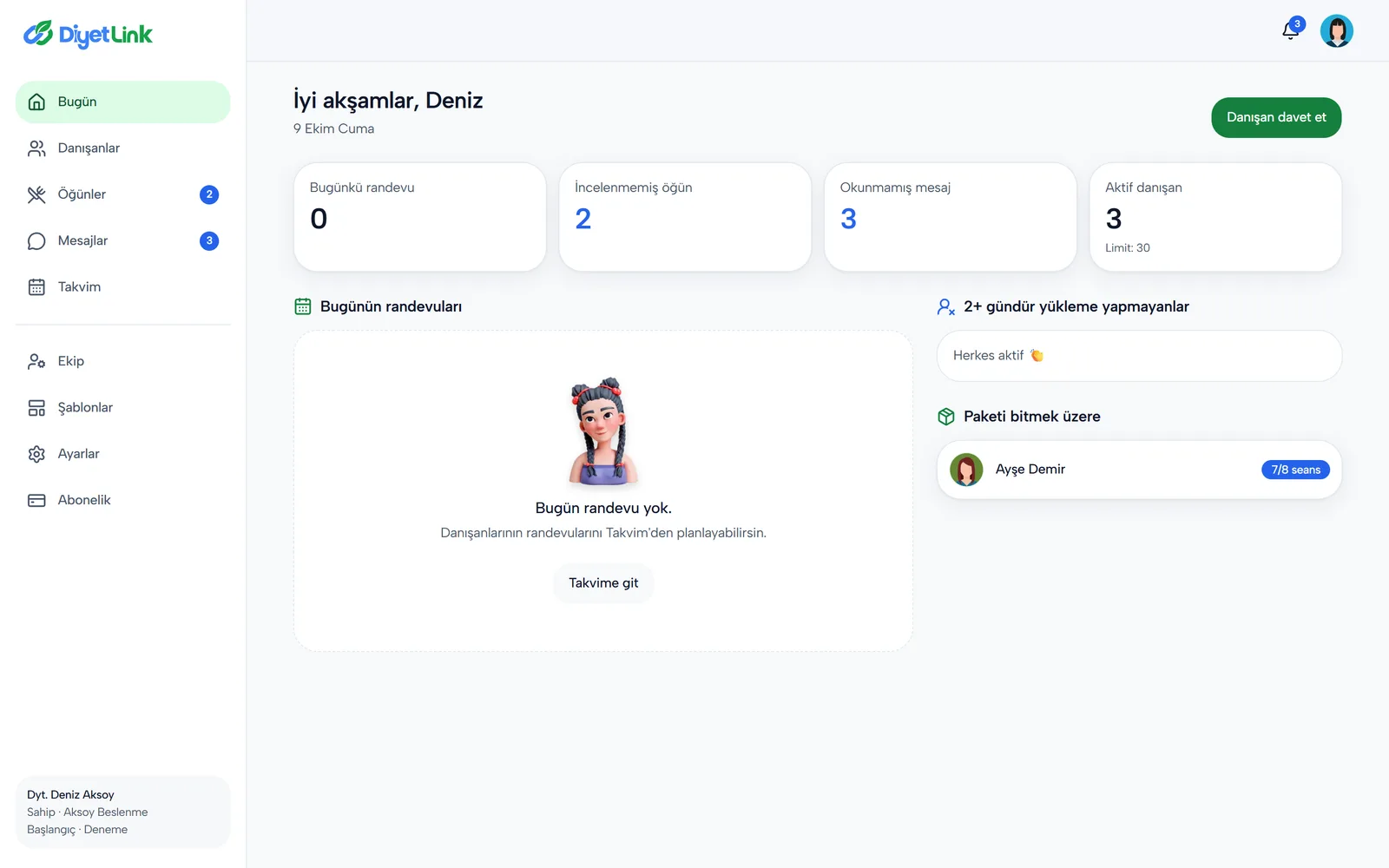The image size is (1389, 868).
Task: Open notifications bell icon
Action: (1291, 31)
